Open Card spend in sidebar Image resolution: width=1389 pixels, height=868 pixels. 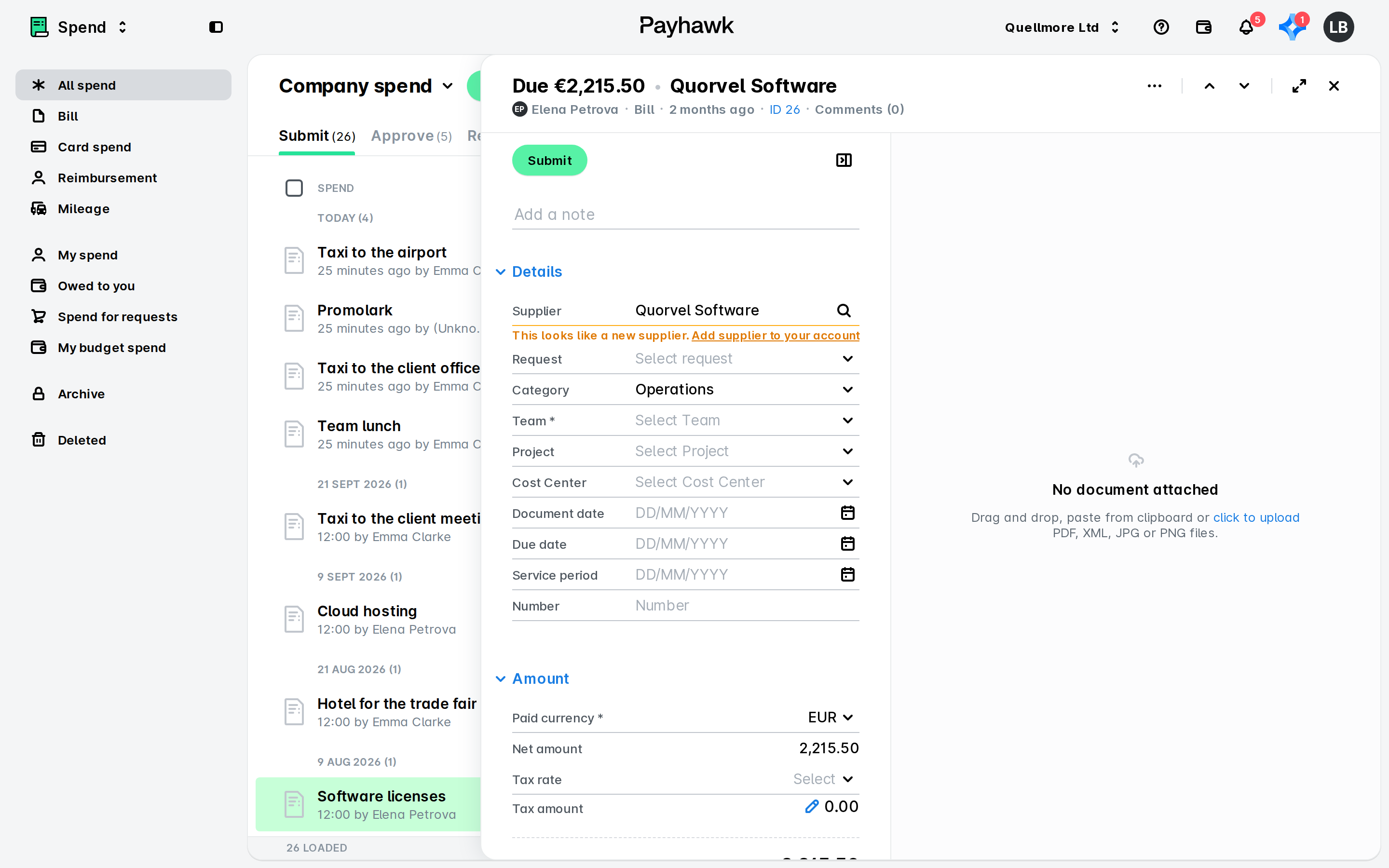point(123,147)
